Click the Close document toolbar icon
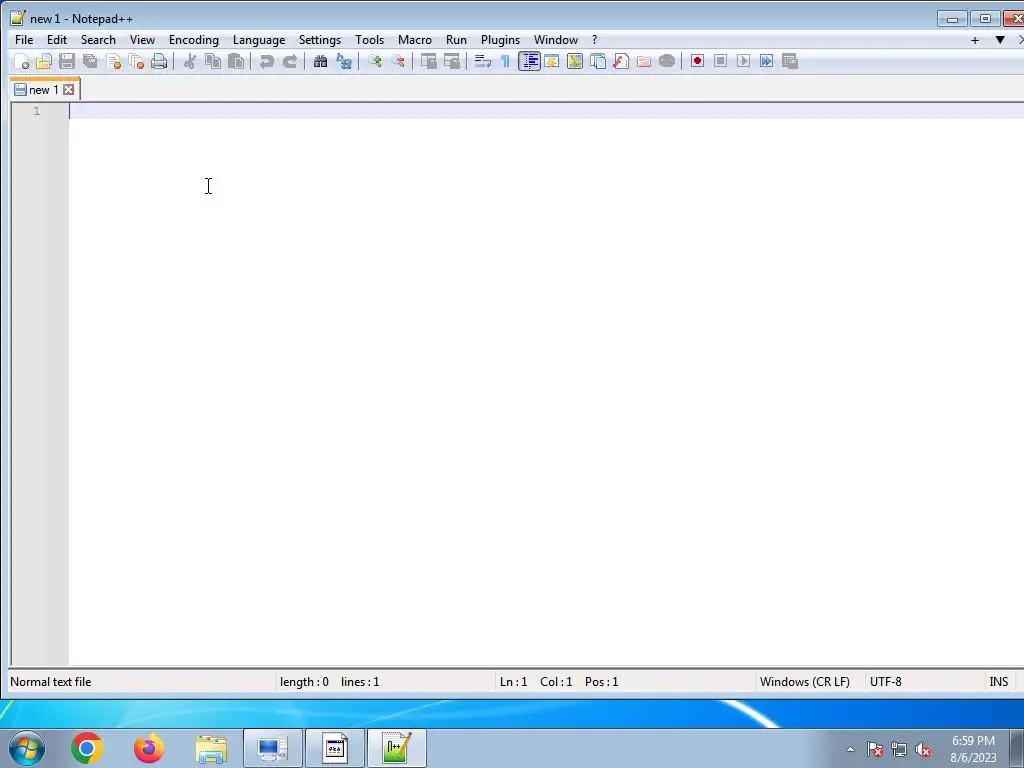1024x768 pixels. [x=113, y=61]
